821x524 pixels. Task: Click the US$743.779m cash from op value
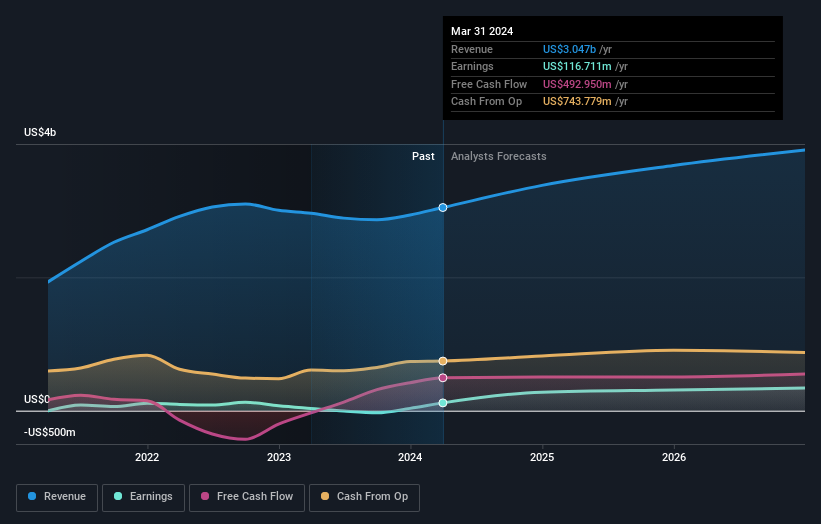click(577, 102)
